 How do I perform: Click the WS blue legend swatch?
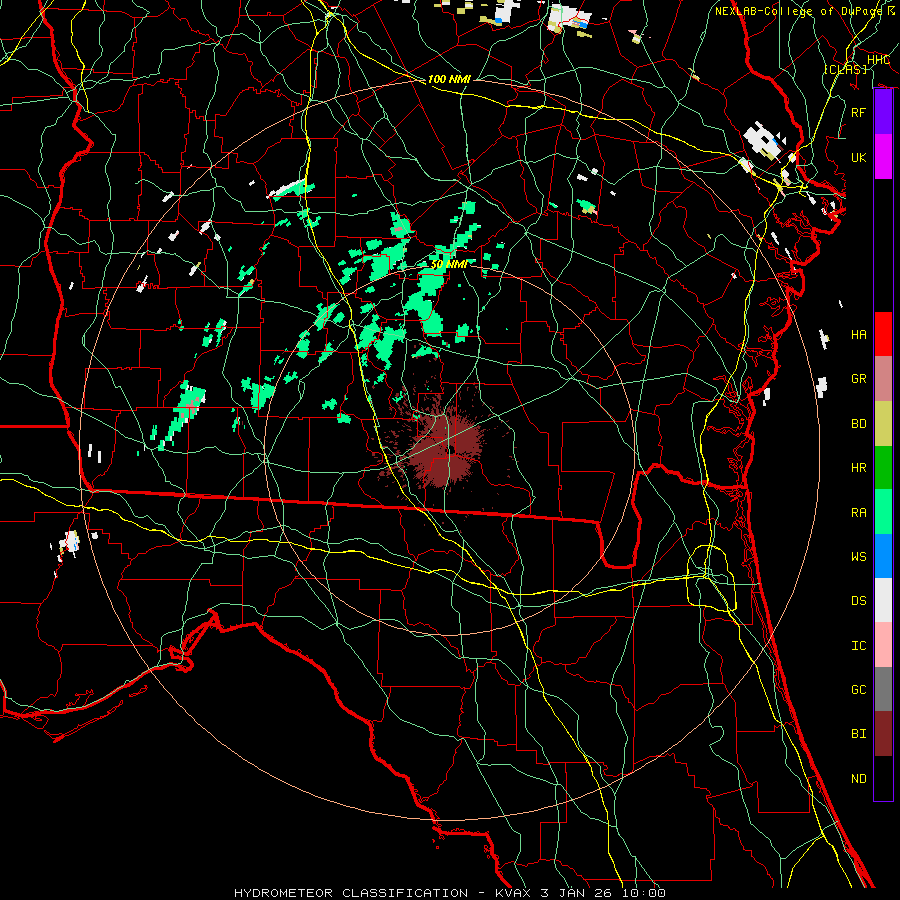(883, 556)
